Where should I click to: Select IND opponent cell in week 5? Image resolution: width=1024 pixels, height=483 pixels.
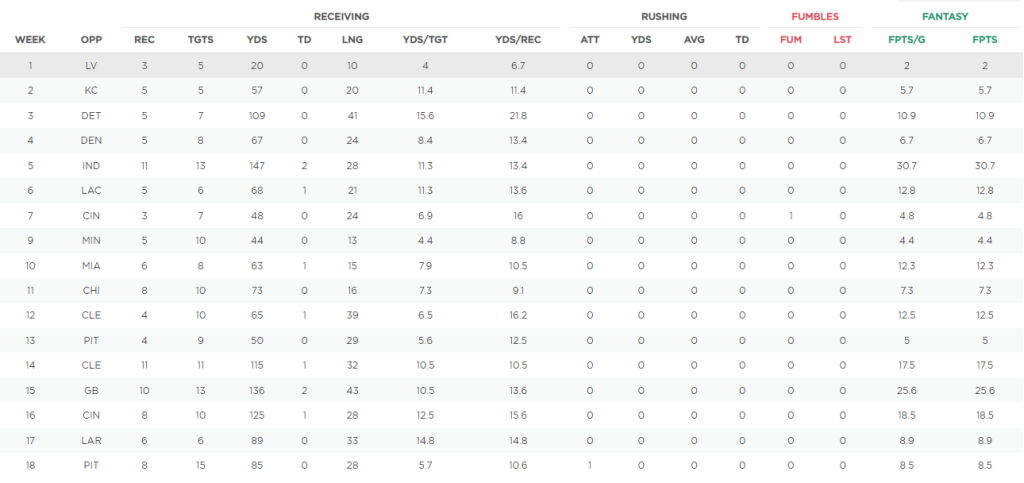91,166
